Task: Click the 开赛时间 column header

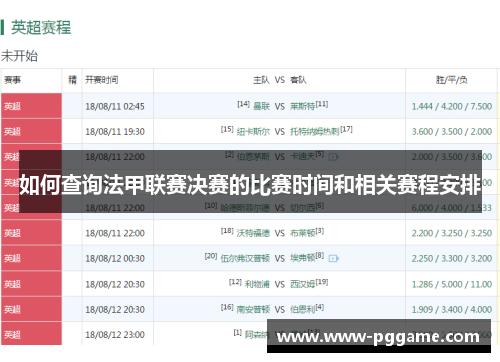Action: click(102, 80)
